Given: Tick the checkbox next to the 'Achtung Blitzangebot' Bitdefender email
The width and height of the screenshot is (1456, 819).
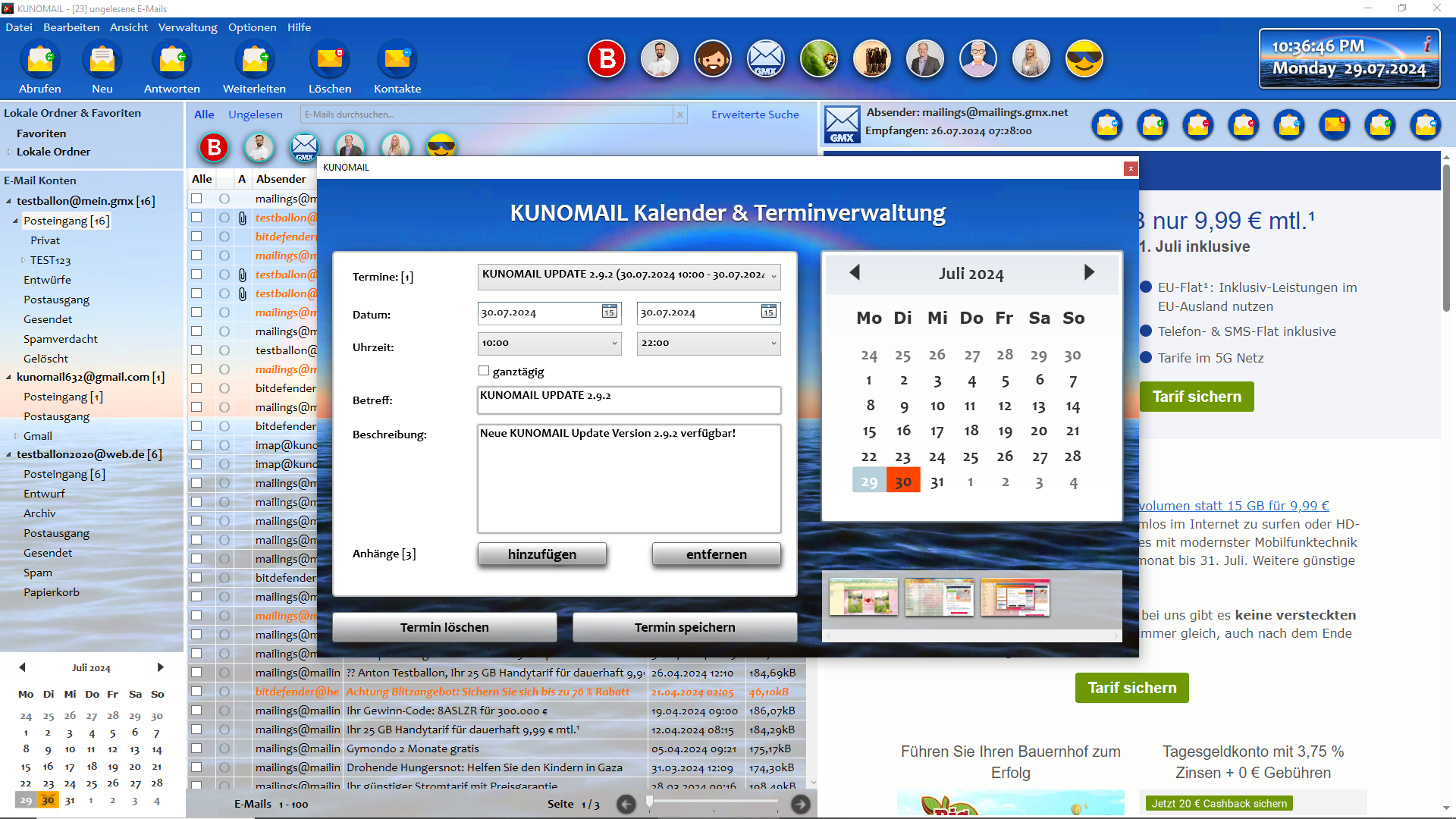Looking at the screenshot, I should [x=196, y=692].
